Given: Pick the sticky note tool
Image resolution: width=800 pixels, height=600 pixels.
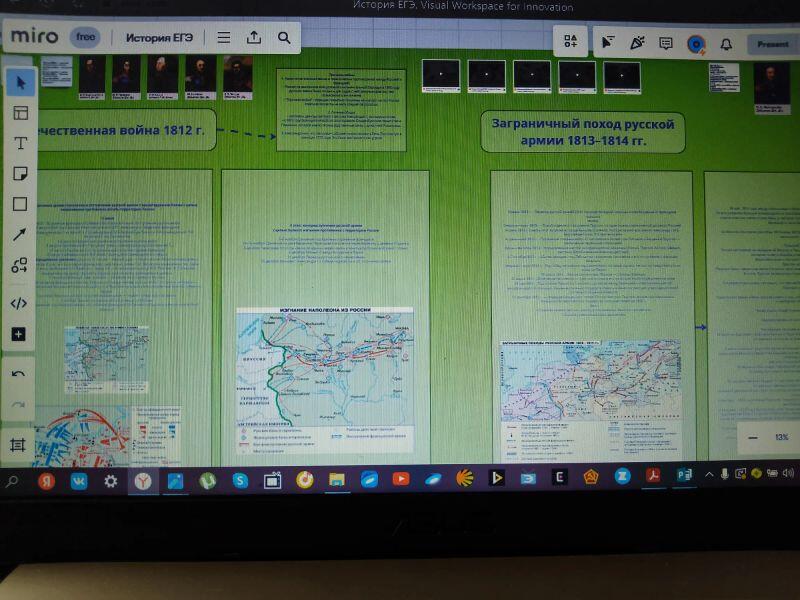Looking at the screenshot, I should tap(19, 174).
